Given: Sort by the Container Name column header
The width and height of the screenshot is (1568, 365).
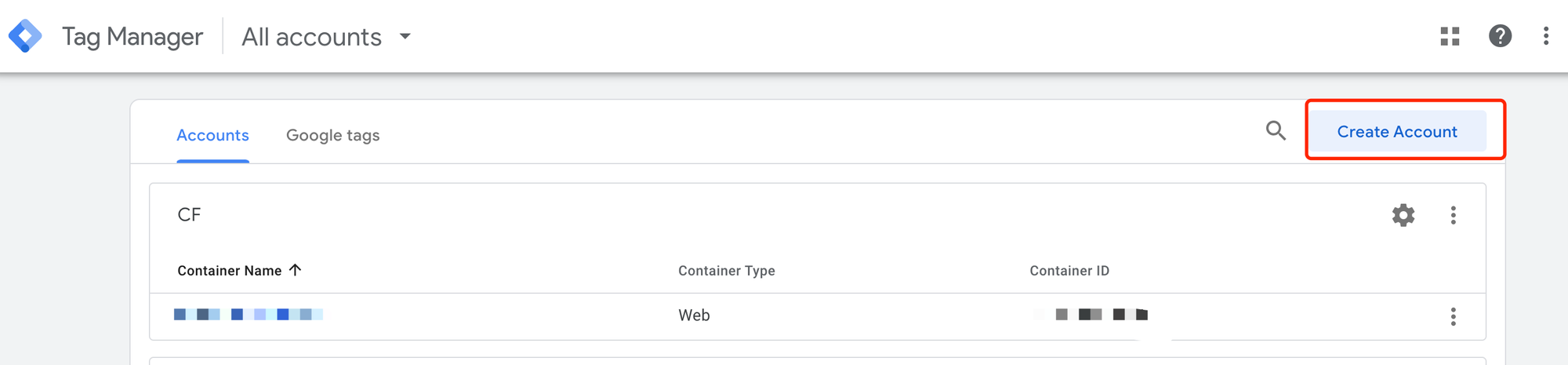Looking at the screenshot, I should coord(229,271).
